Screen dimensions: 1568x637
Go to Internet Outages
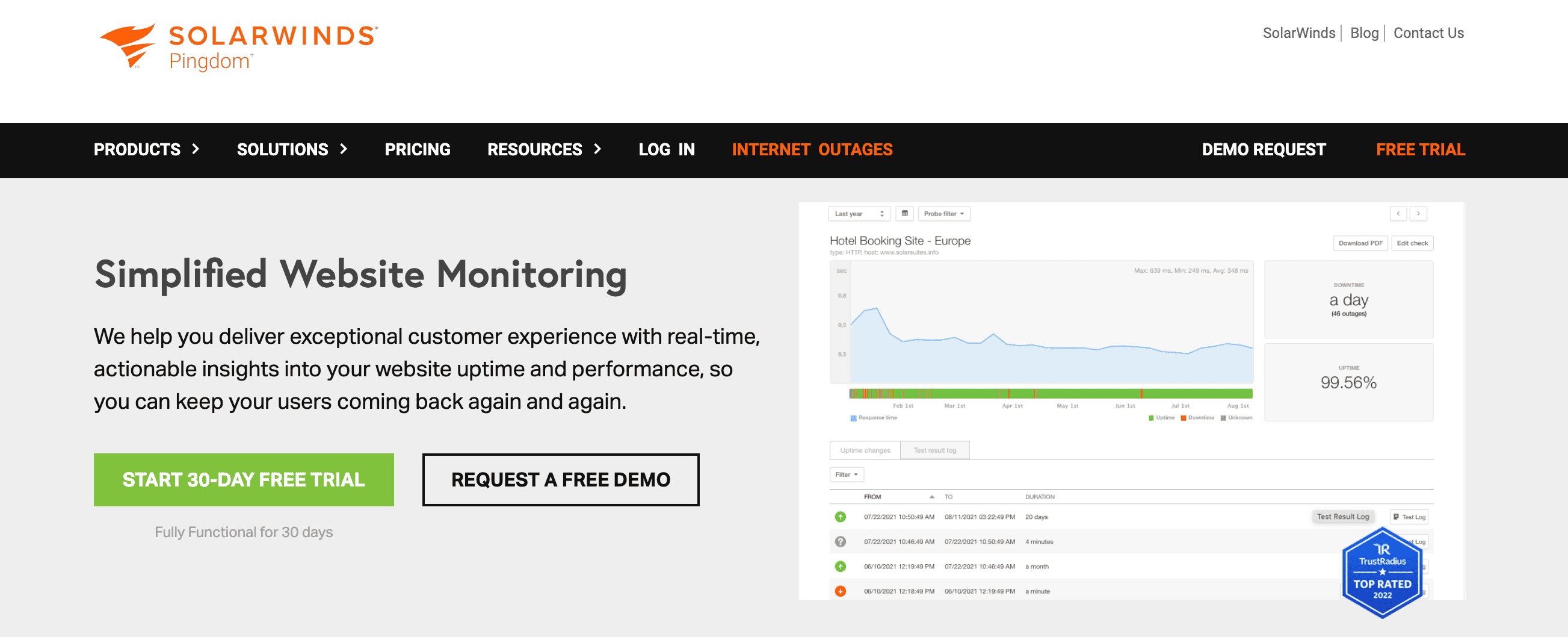[x=812, y=150]
